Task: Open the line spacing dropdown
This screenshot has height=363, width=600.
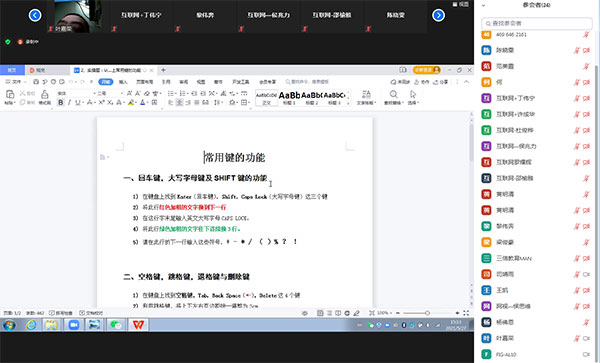Action: tap(218, 103)
